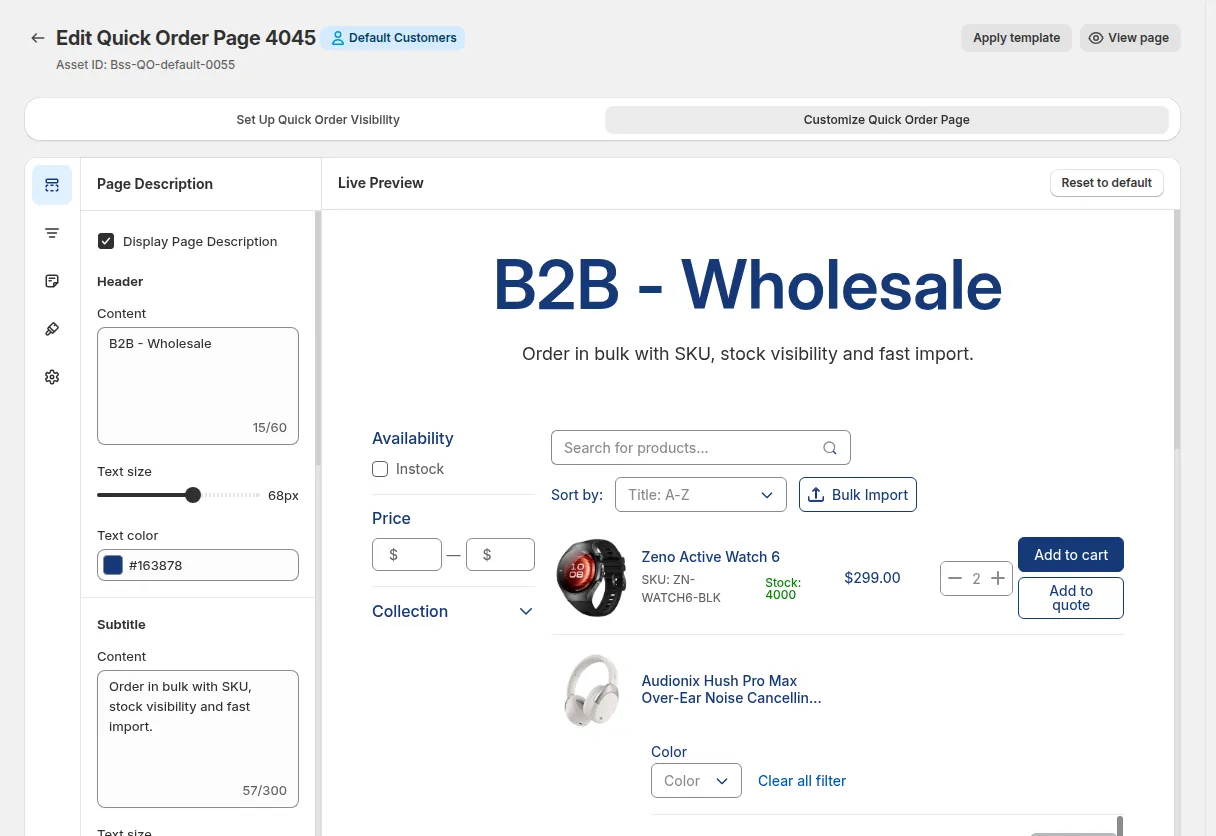Click the Header content text area
The width and height of the screenshot is (1216, 836).
[x=198, y=386]
